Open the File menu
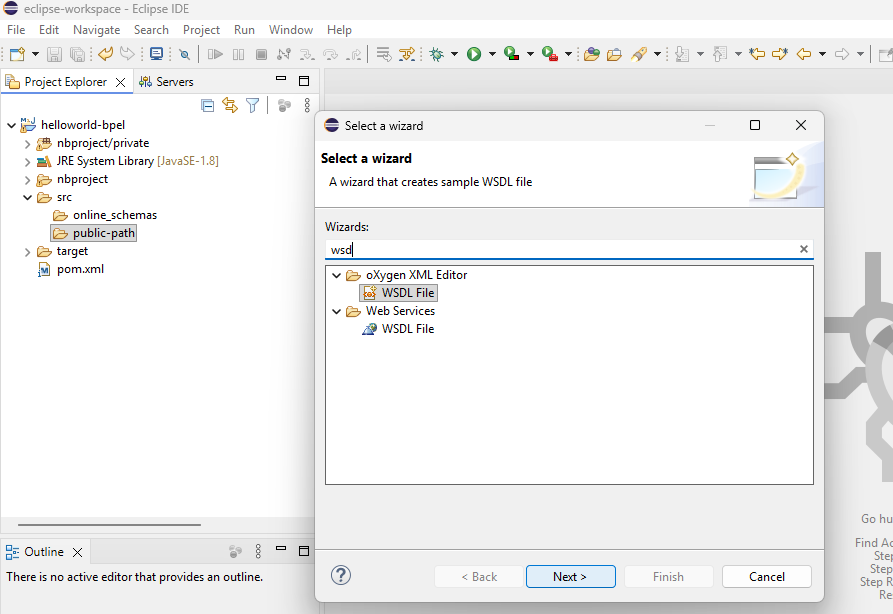 (x=16, y=30)
